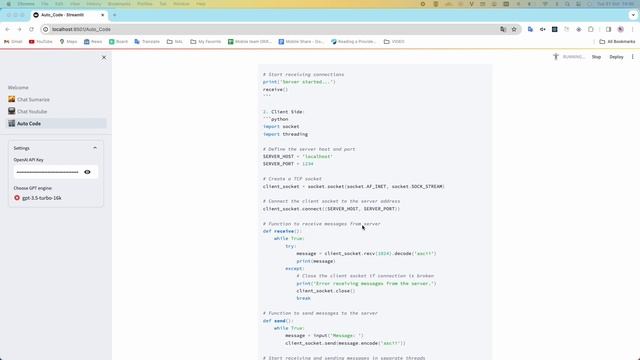Select the Auto Code page
Viewport: 640px width, 360px height.
click(56, 123)
